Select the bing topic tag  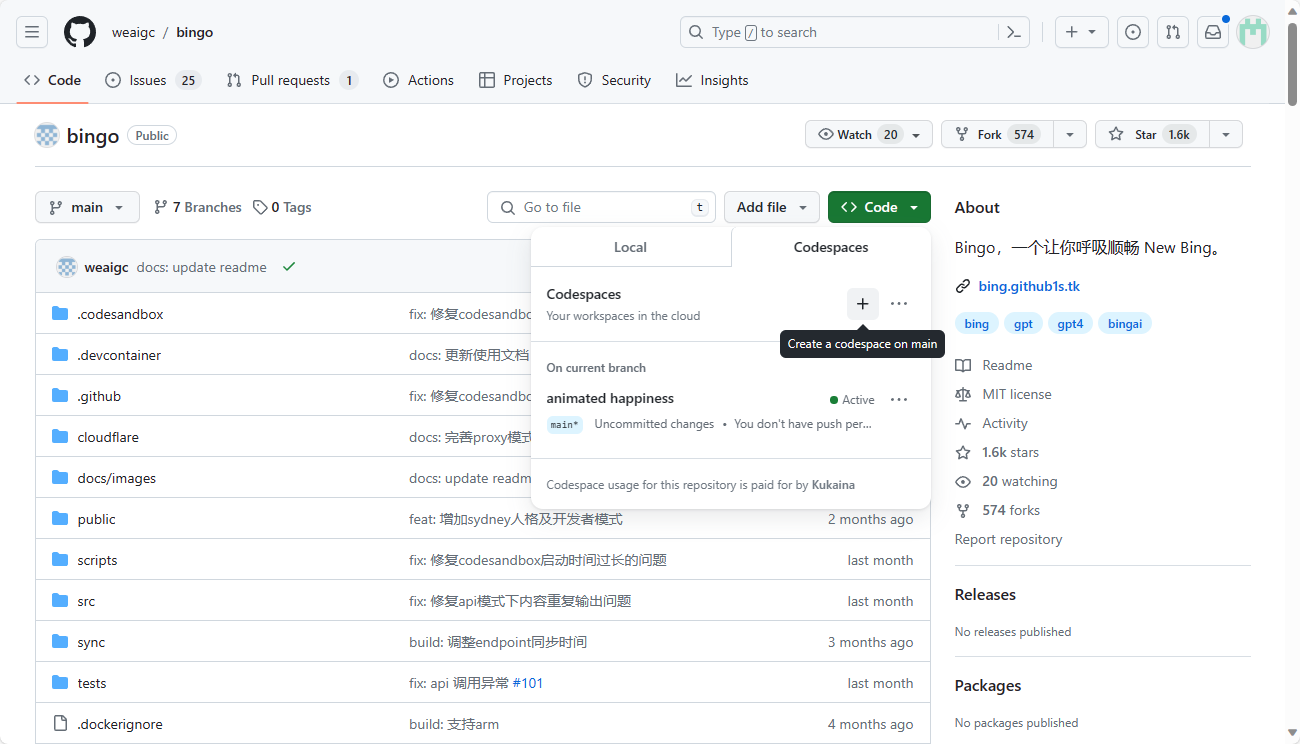[977, 323]
